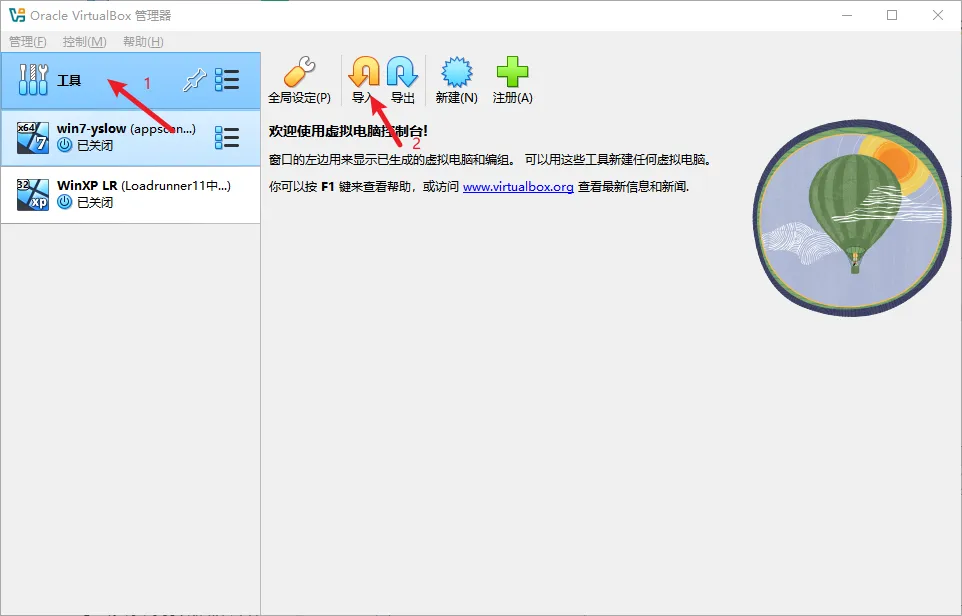962x616 pixels.
Task: Visit the www.virtualbox.org link
Action: 518,187
